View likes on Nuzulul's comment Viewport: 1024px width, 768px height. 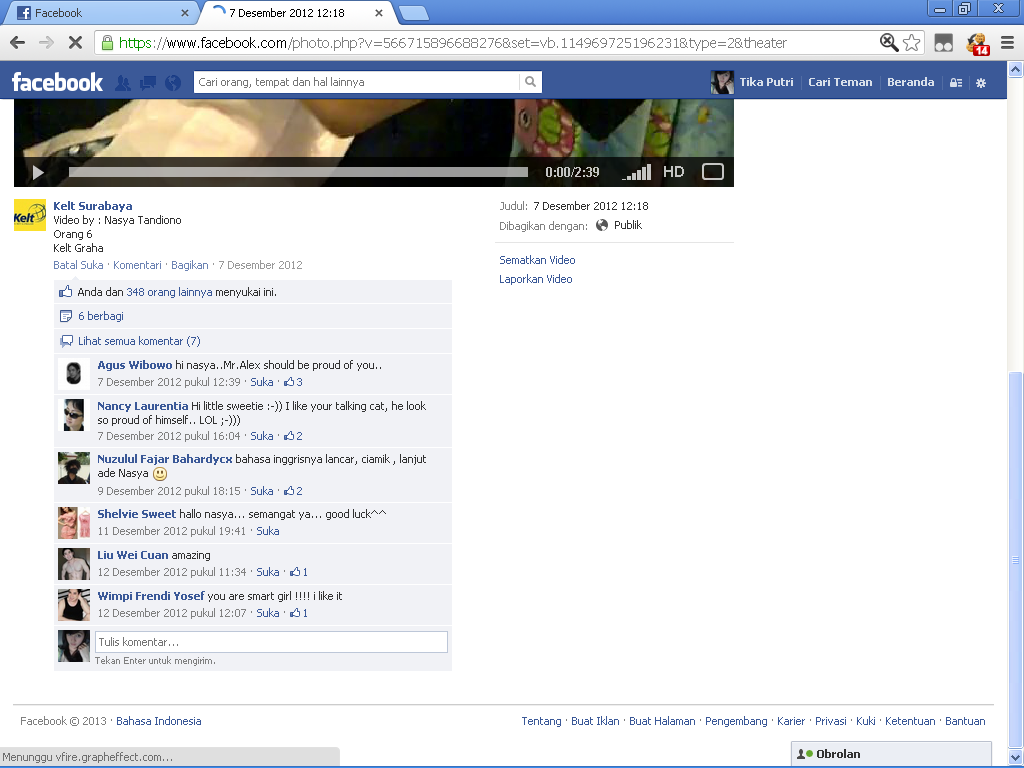coord(293,491)
